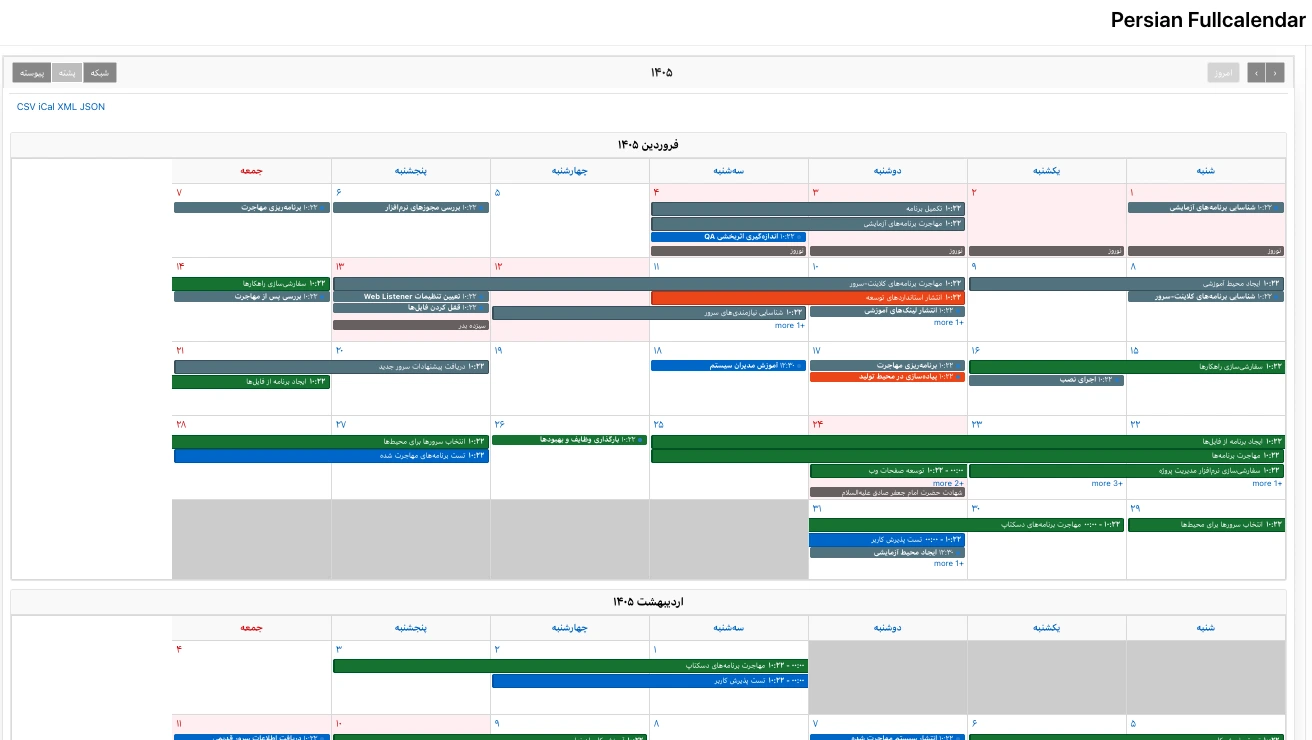This screenshot has height=740, width=1312.
Task: Open the iCal export link
Action: point(46,107)
